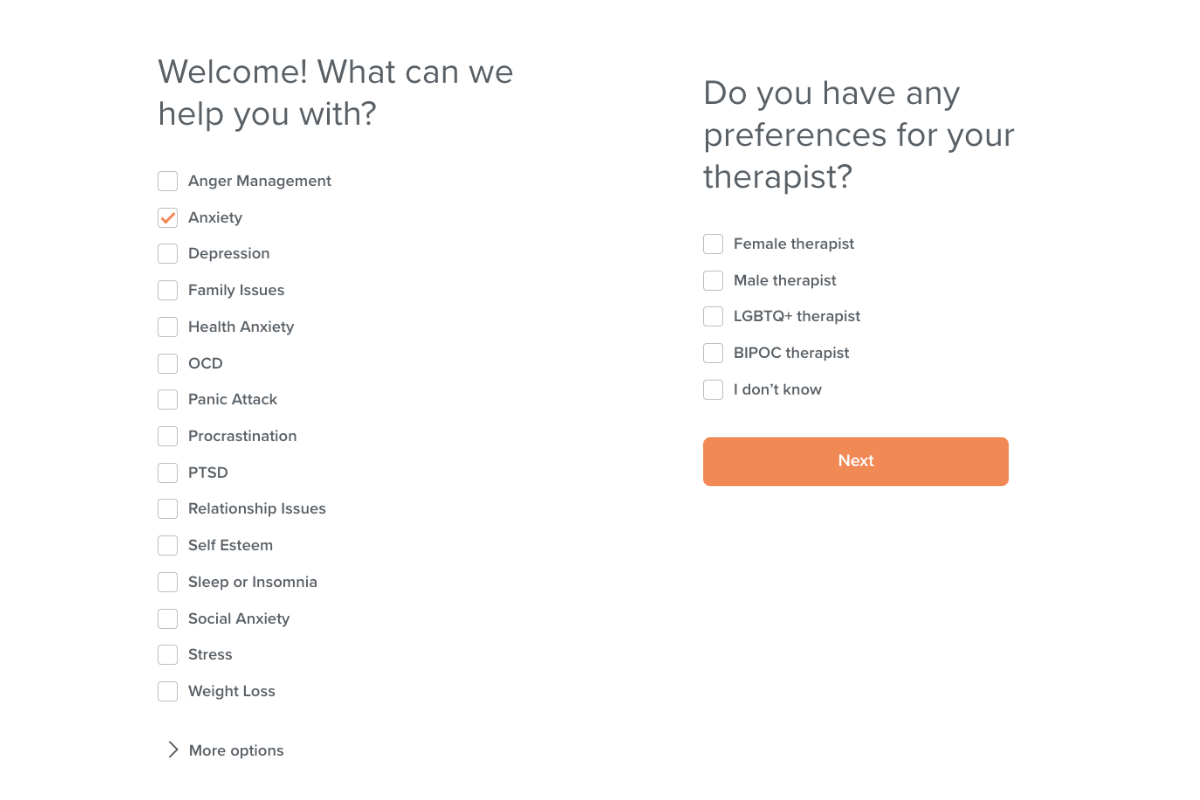Expand More options chevron
This screenshot has height=800, width=1200.
coord(173,750)
